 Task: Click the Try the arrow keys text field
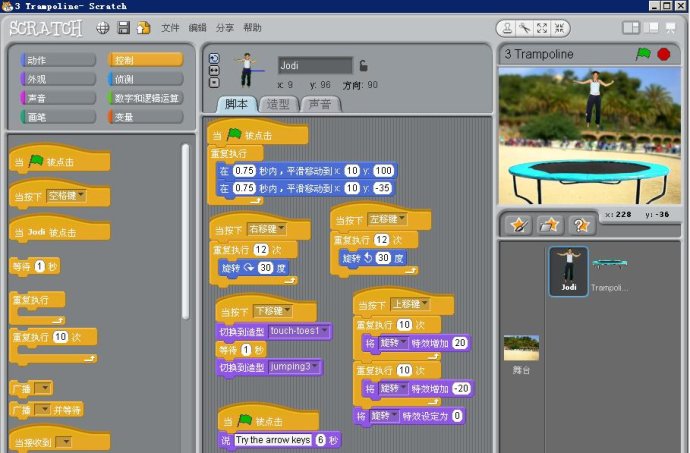pos(273,440)
